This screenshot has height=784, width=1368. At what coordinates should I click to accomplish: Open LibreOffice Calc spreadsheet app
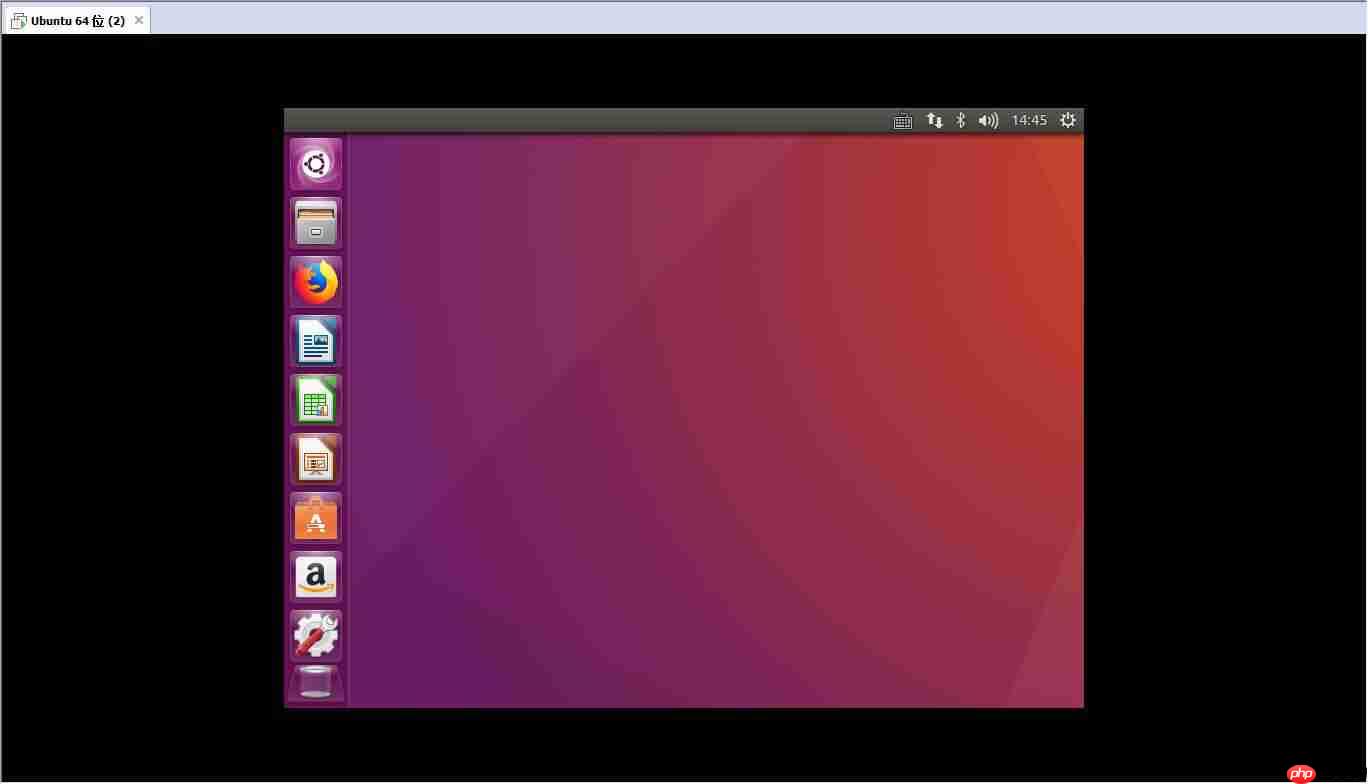point(316,400)
